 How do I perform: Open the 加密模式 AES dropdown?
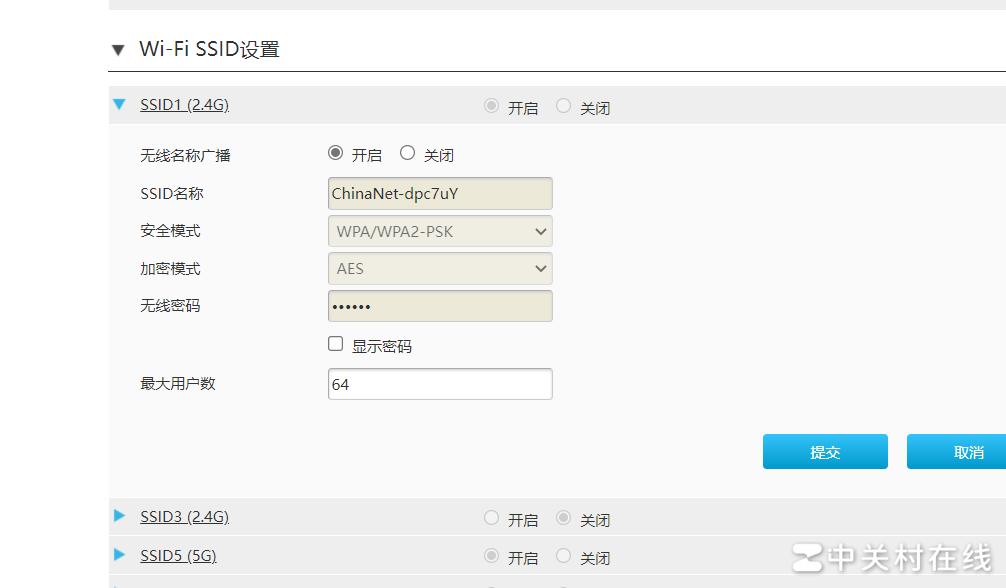[x=440, y=269]
